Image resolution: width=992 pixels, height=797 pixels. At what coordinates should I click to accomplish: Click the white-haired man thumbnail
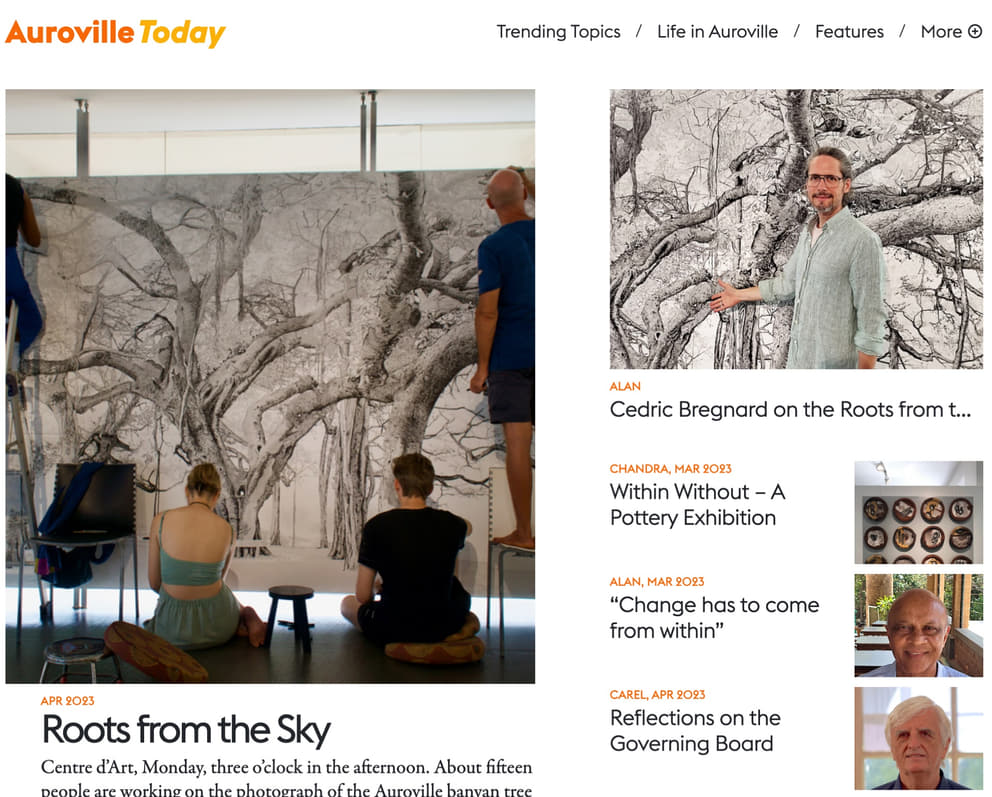pyautogui.click(x=919, y=739)
